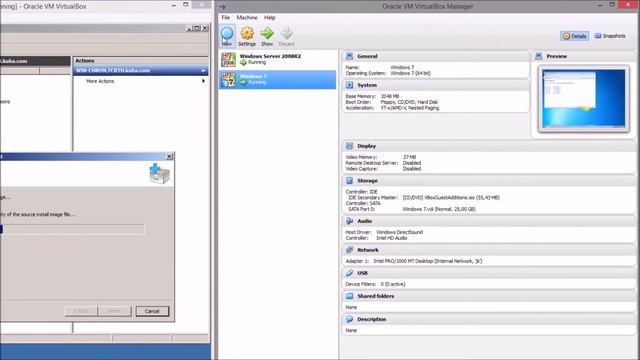
Task: Click the Network section icon
Action: pyautogui.click(x=349, y=250)
